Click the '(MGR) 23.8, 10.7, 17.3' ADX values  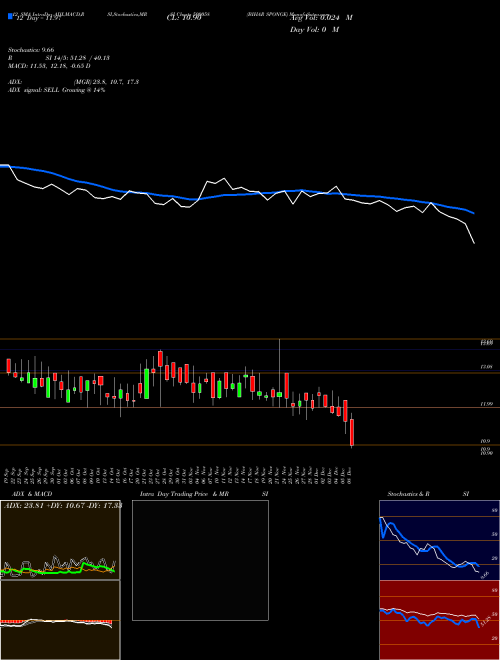(106, 82)
